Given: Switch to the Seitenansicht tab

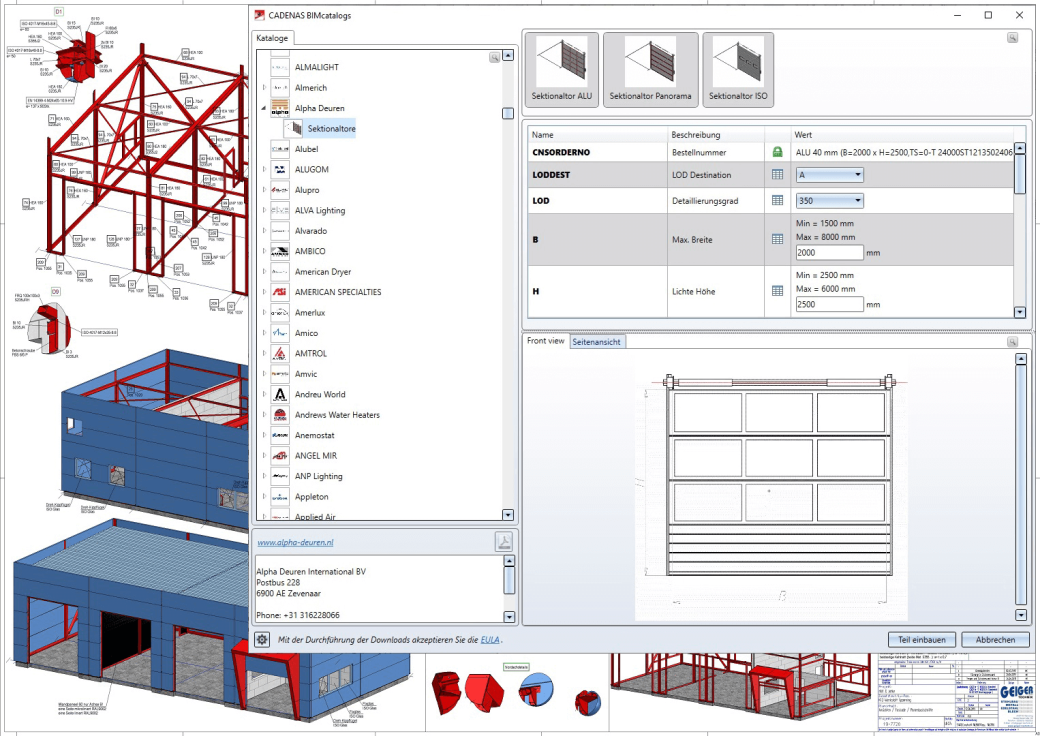Looking at the screenshot, I should point(597,341).
